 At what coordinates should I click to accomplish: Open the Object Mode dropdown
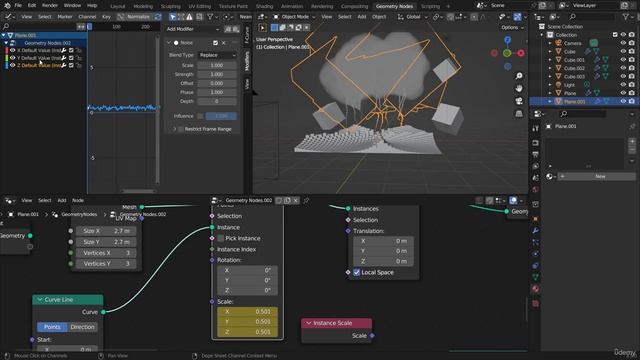pyautogui.click(x=294, y=17)
